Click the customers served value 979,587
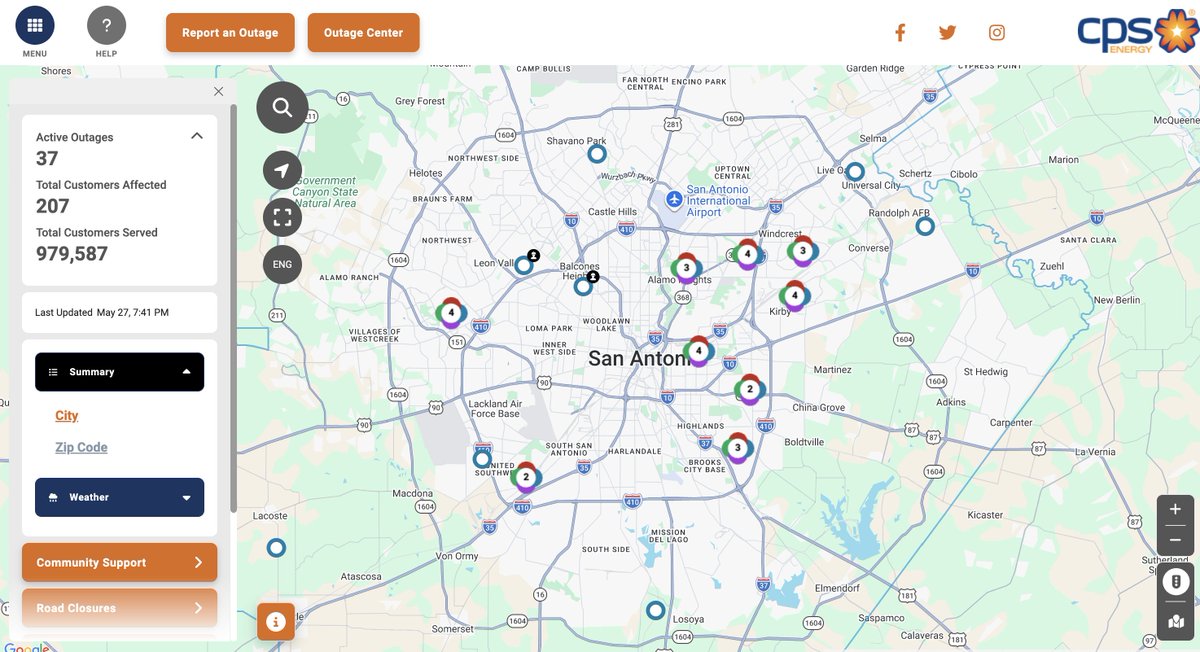The height and width of the screenshot is (652, 1200). coord(72,254)
